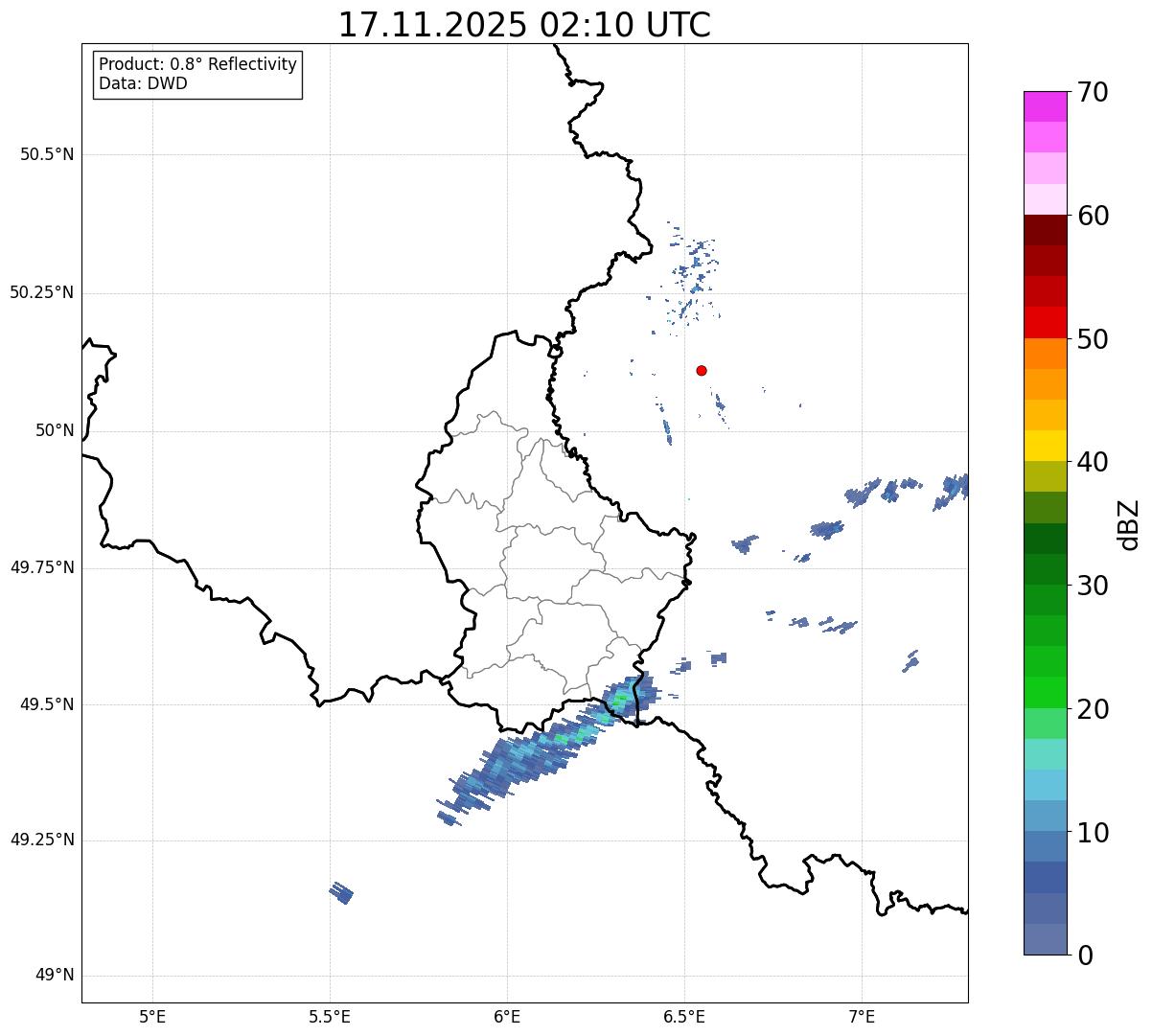Click the light blue colorbar swatch above 10
Screen dimensions: 1152x1036
pyautogui.click(x=1046, y=816)
